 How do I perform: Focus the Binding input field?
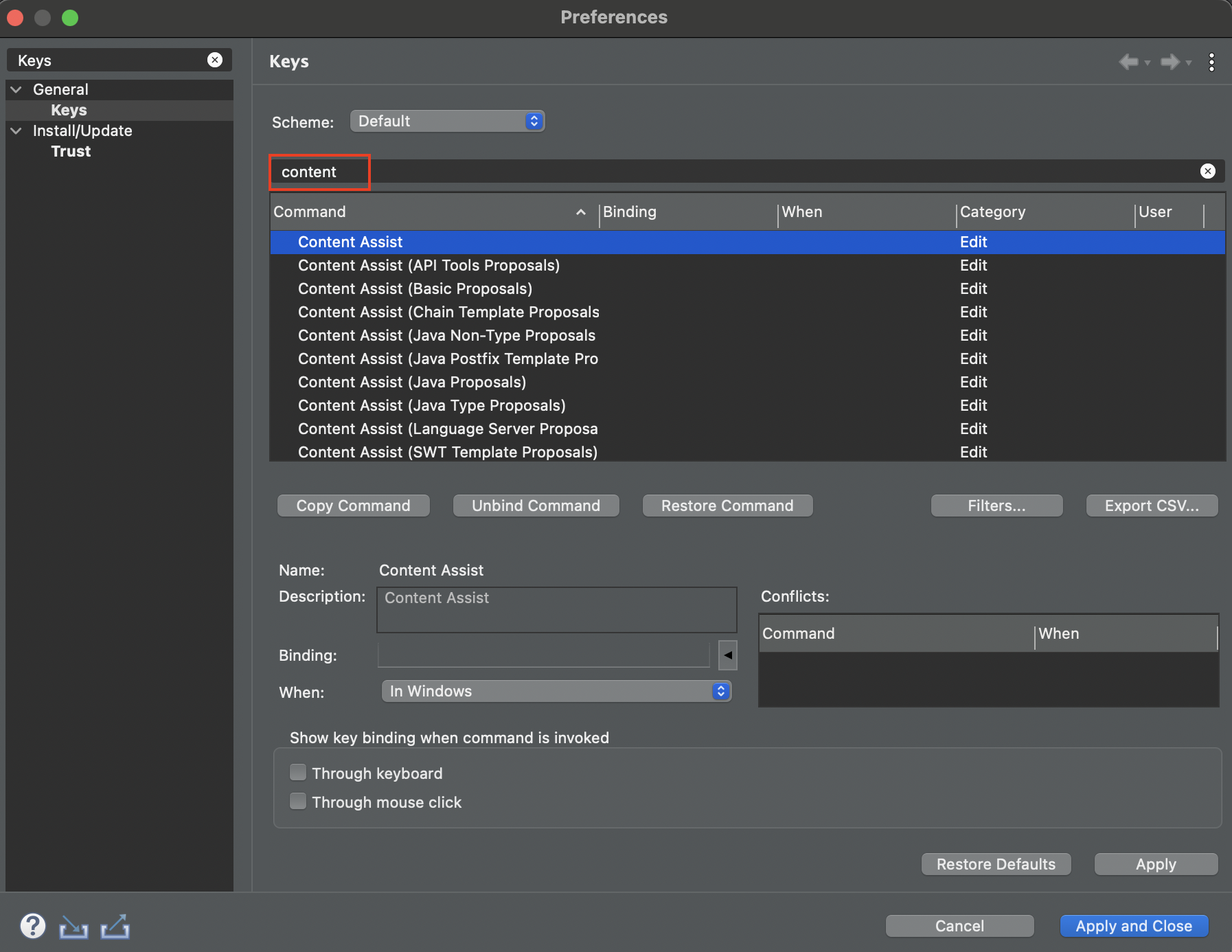(544, 655)
